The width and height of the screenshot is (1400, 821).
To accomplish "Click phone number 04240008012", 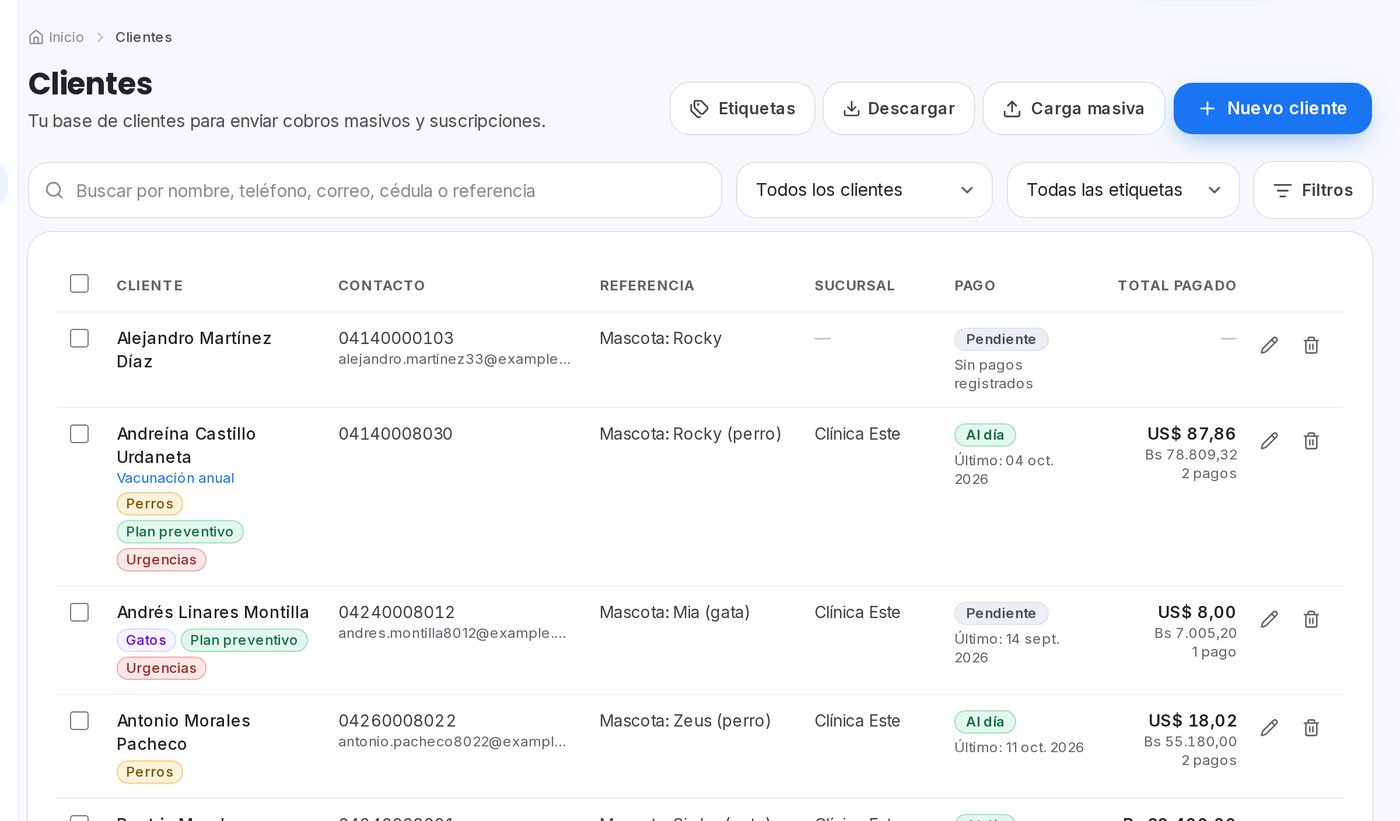I will click(x=397, y=612).
